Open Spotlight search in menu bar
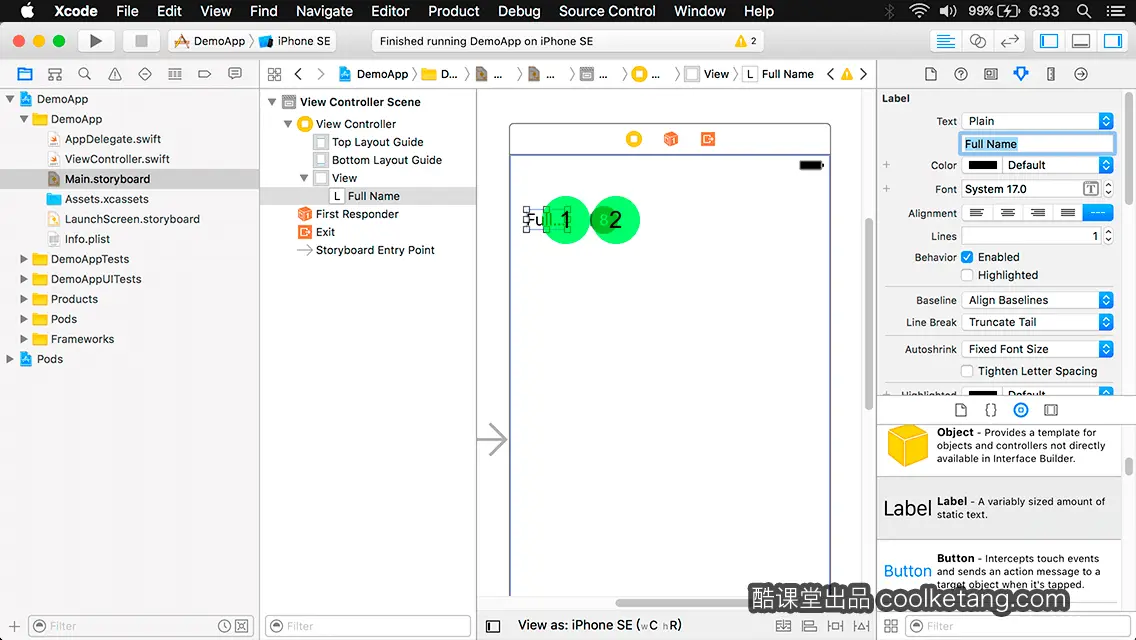The image size is (1136, 640). point(1083,11)
